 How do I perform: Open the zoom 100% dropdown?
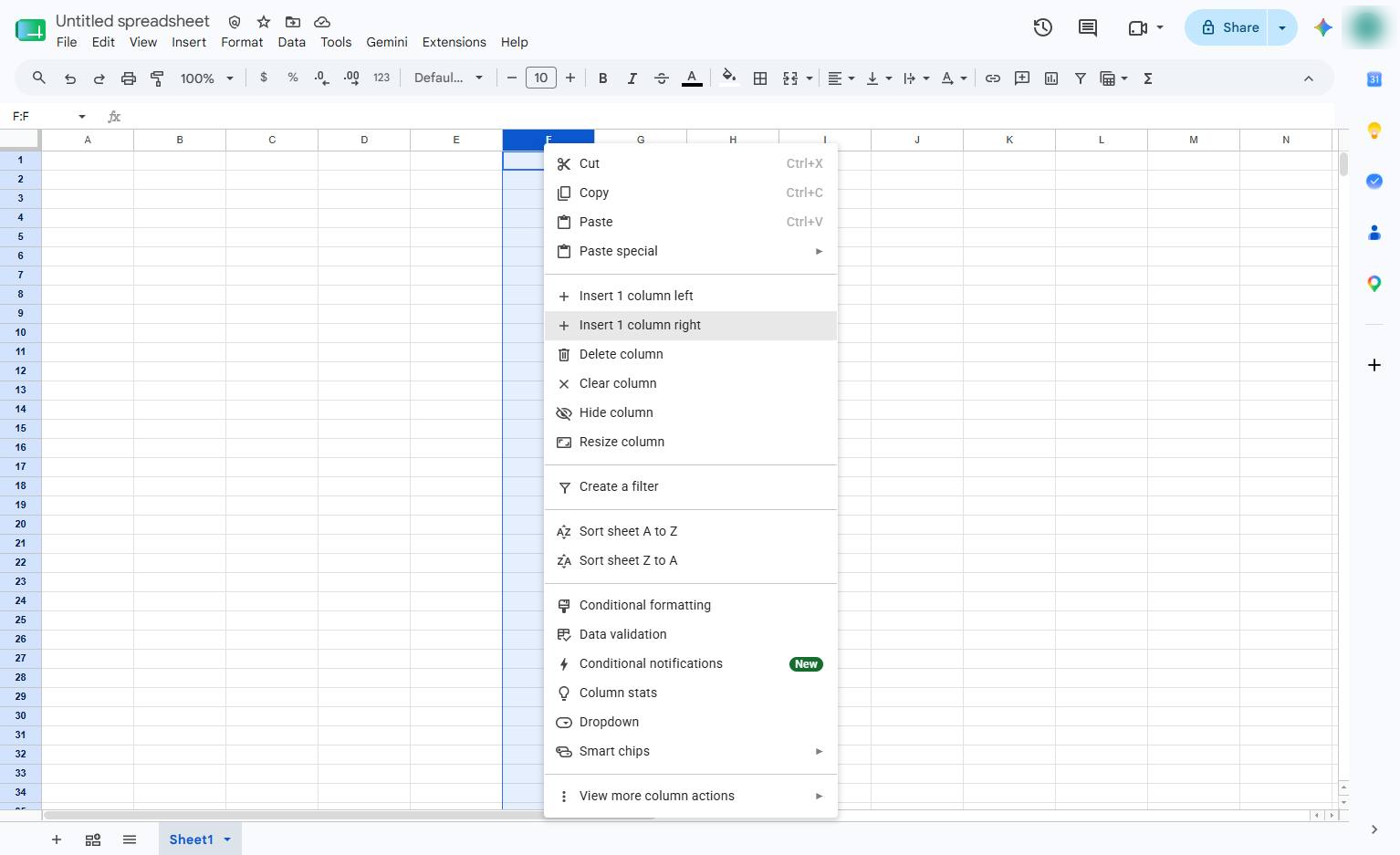207,78
